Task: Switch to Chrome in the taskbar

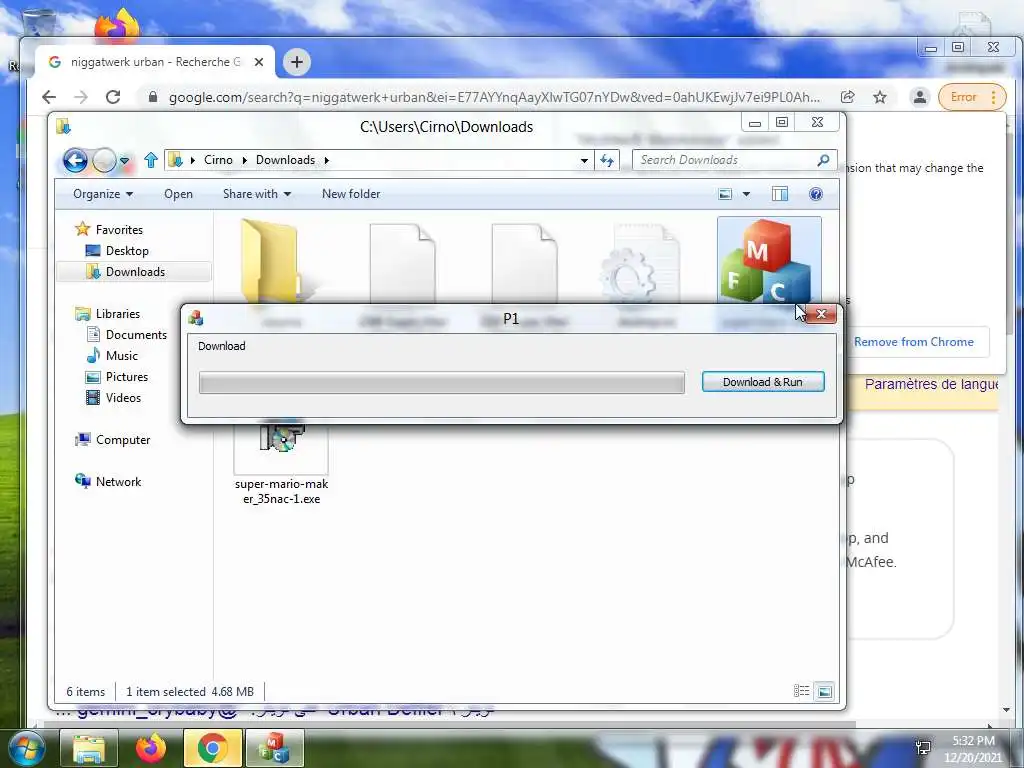Action: tap(213, 748)
